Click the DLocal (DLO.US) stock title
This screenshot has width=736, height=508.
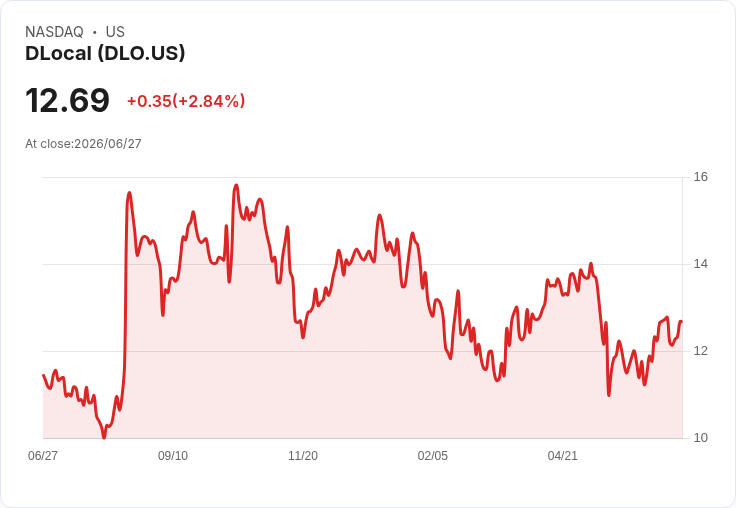click(x=105, y=53)
